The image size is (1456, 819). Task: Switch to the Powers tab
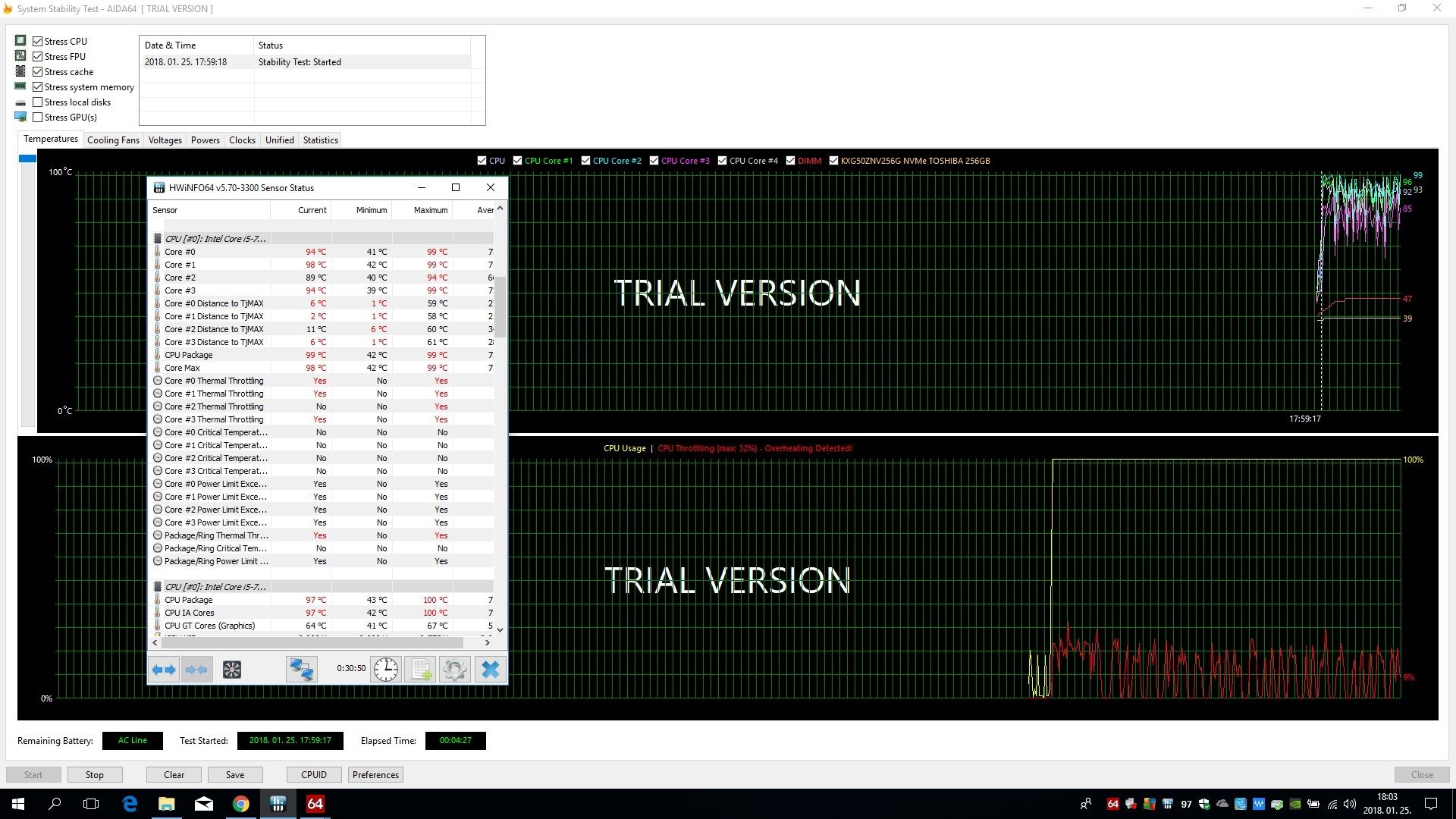[x=205, y=140]
